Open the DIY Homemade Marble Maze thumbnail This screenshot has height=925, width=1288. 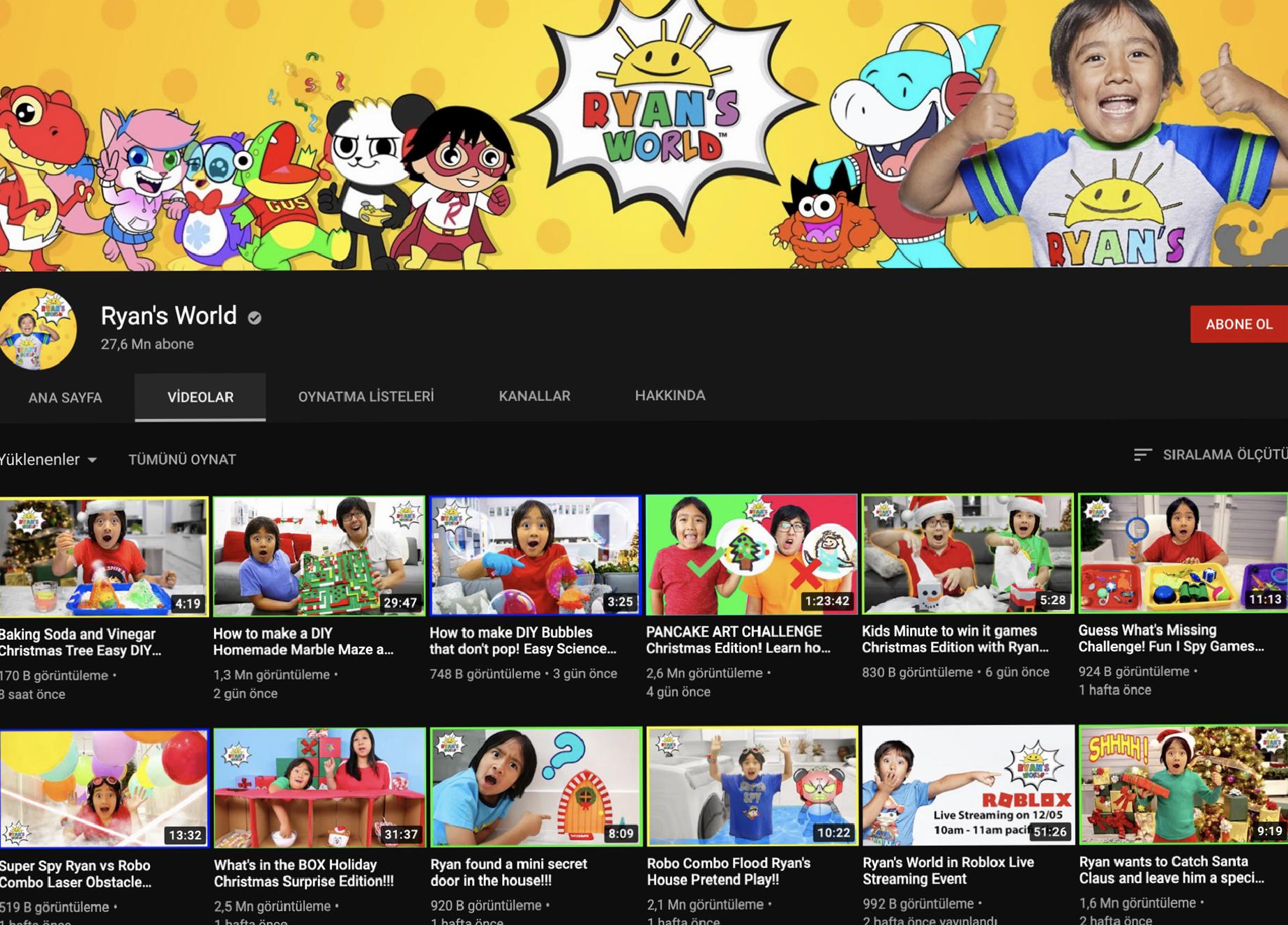click(319, 556)
